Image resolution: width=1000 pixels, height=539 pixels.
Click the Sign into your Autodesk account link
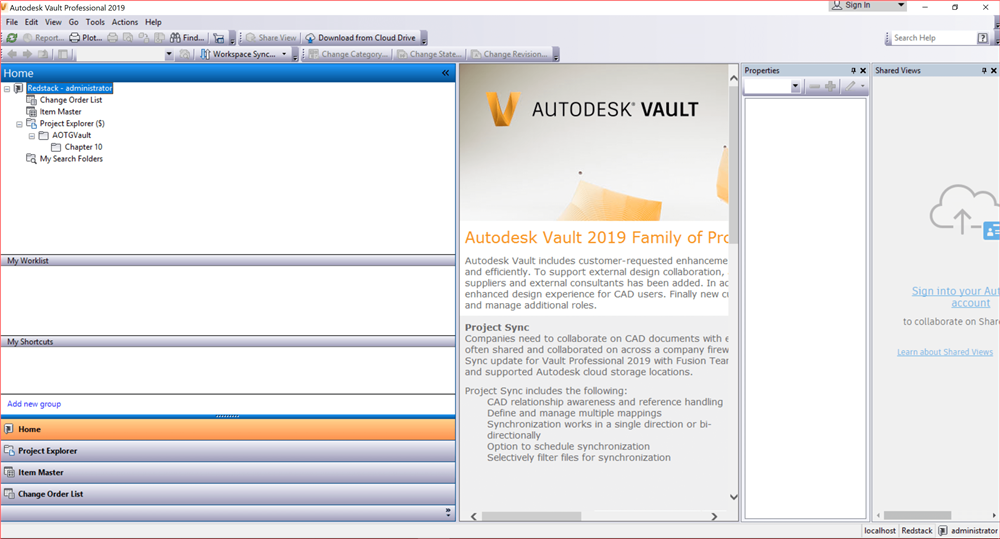pos(955,297)
